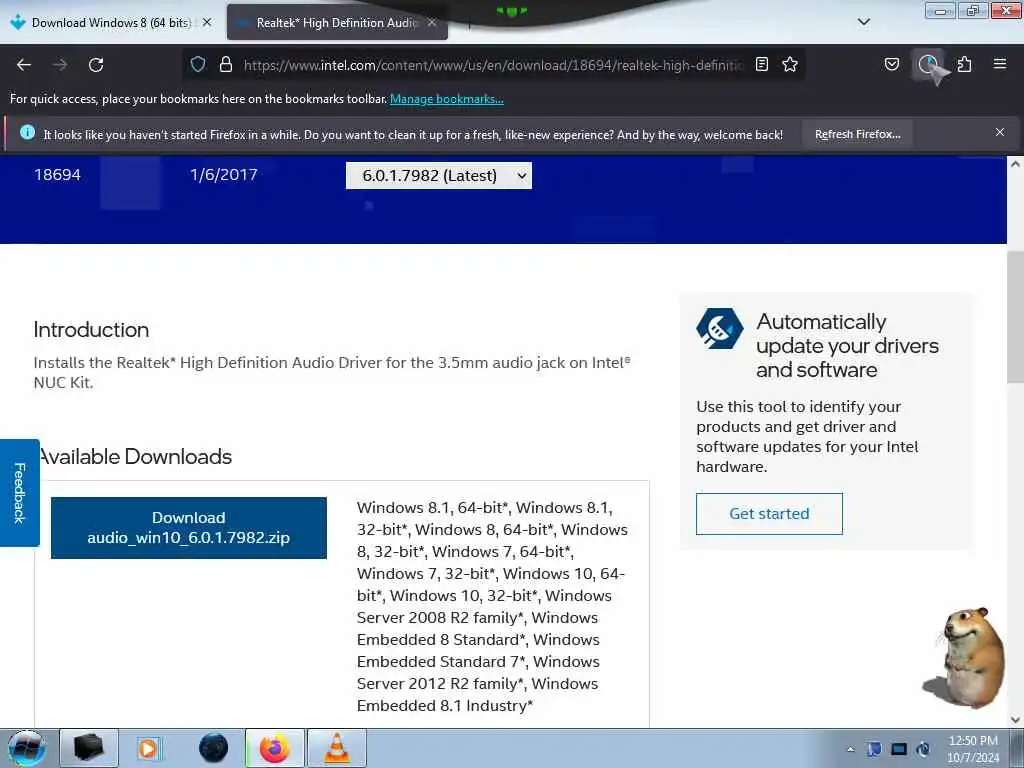Image resolution: width=1024 pixels, height=768 pixels.
Task: Open the Firefox account icon
Action: tap(928, 64)
